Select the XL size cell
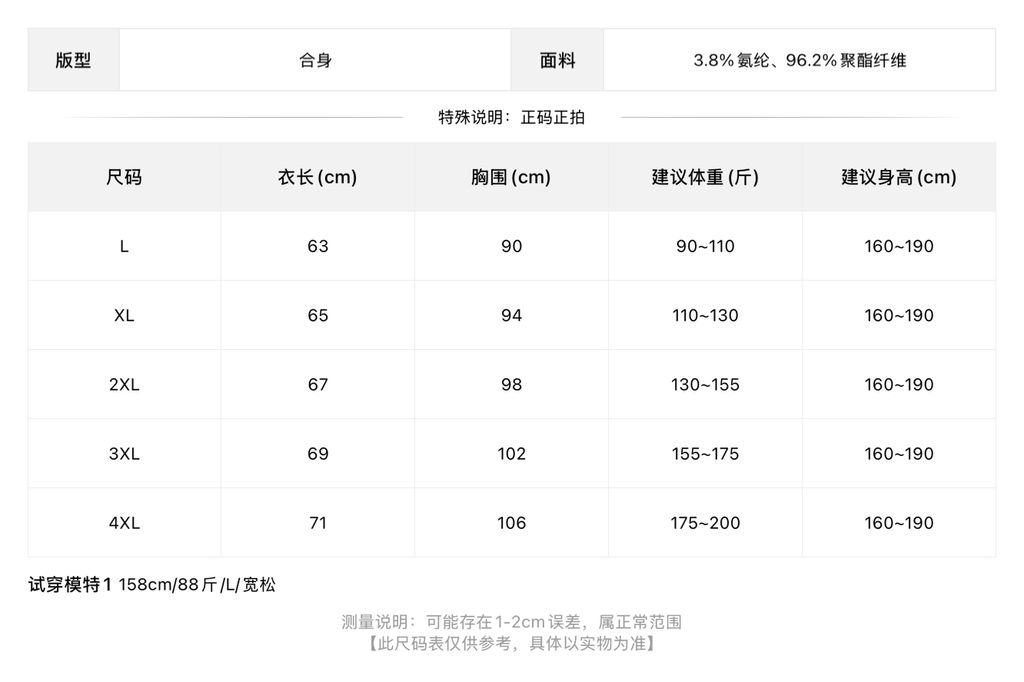 pyautogui.click(x=124, y=316)
